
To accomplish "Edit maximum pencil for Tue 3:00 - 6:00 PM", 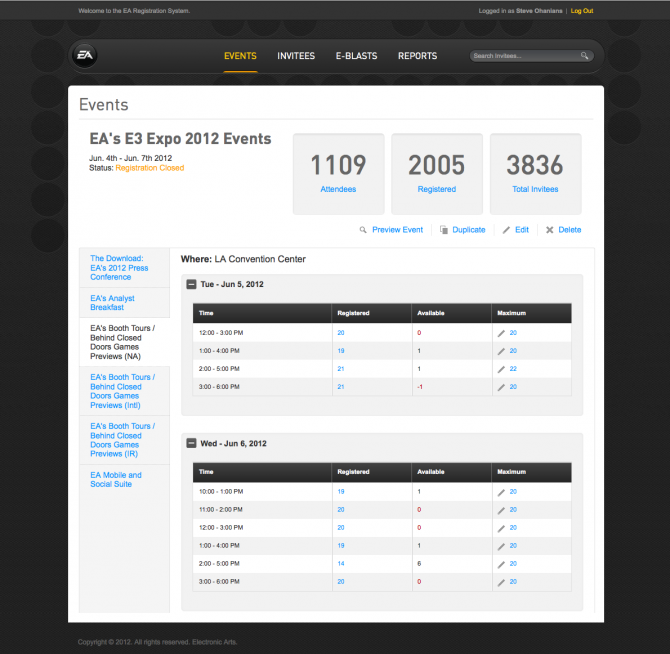I will (x=501, y=387).
